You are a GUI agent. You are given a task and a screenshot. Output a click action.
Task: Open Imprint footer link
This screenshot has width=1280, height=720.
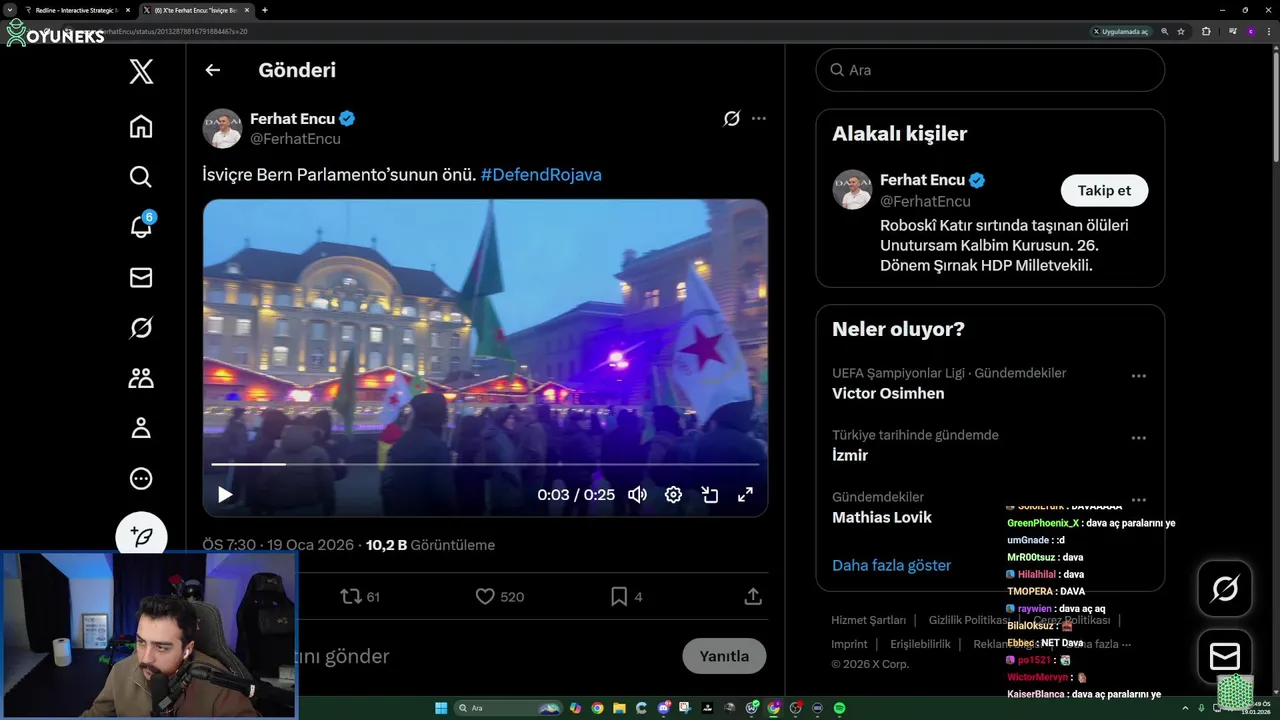pos(849,644)
